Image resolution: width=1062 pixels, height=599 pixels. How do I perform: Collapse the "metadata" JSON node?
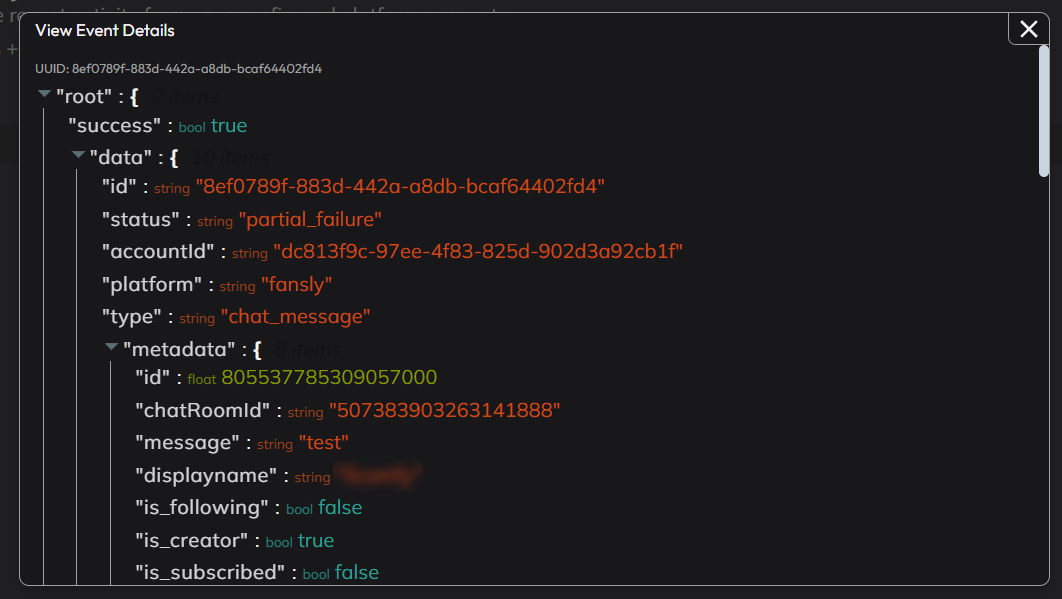pyautogui.click(x=111, y=347)
